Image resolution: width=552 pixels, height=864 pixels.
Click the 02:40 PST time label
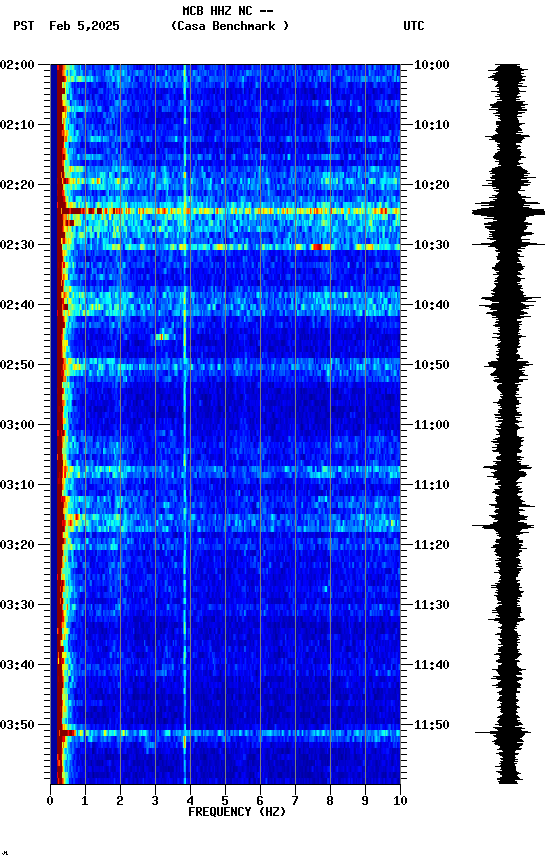pyautogui.click(x=18, y=305)
